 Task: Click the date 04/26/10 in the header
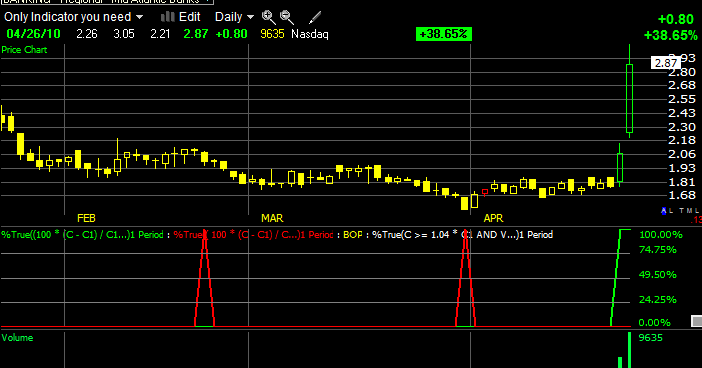coord(33,34)
